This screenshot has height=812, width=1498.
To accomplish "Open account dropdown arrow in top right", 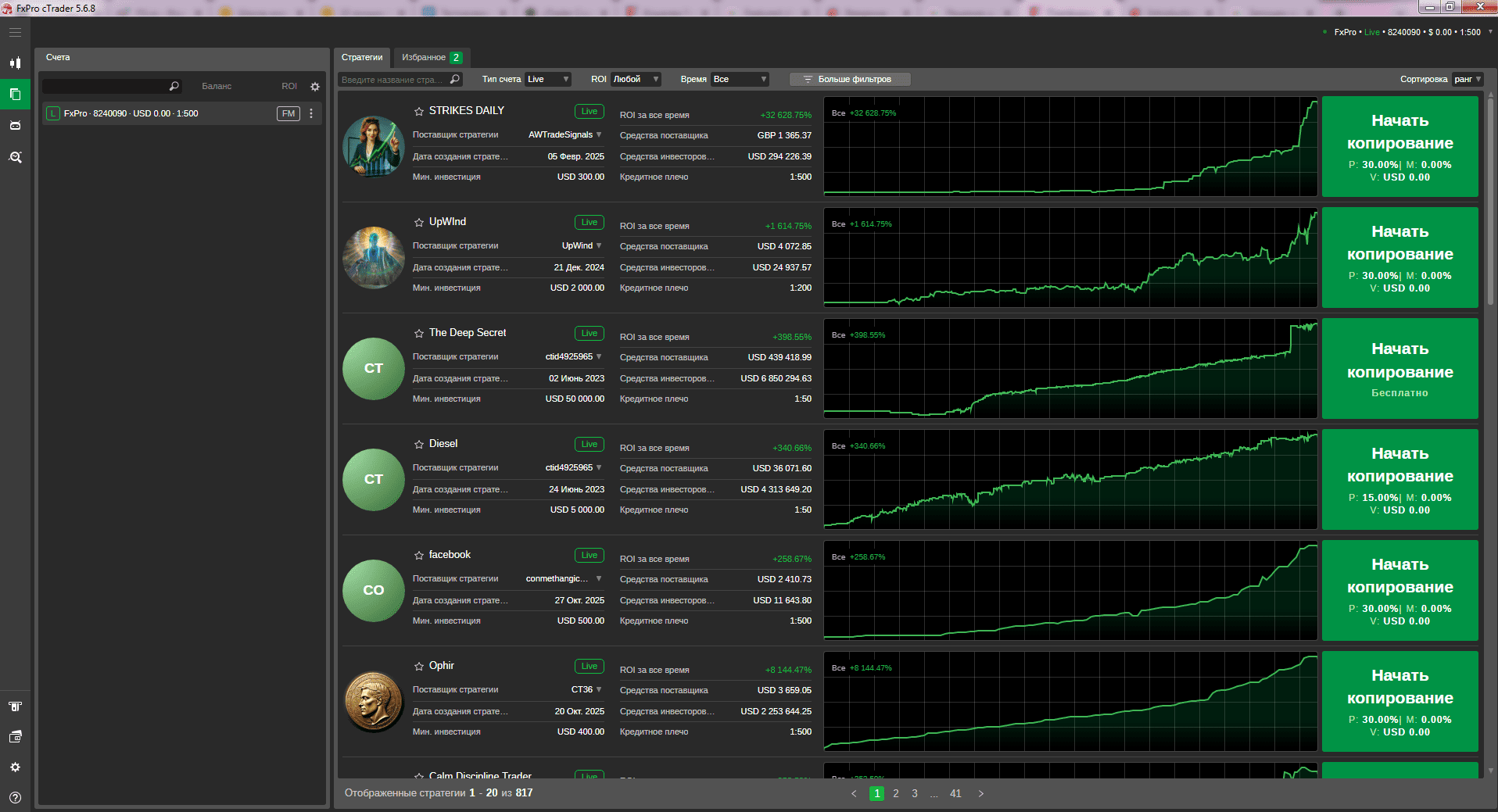I will click(1490, 32).
